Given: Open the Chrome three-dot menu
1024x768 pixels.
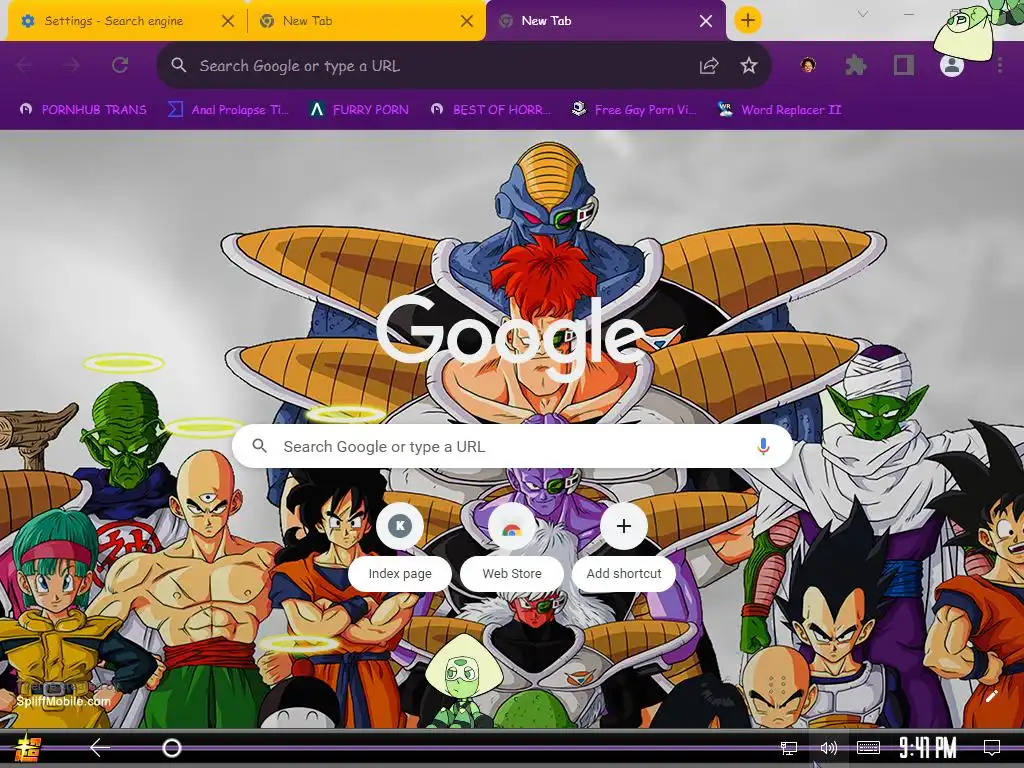Looking at the screenshot, I should pos(1000,65).
